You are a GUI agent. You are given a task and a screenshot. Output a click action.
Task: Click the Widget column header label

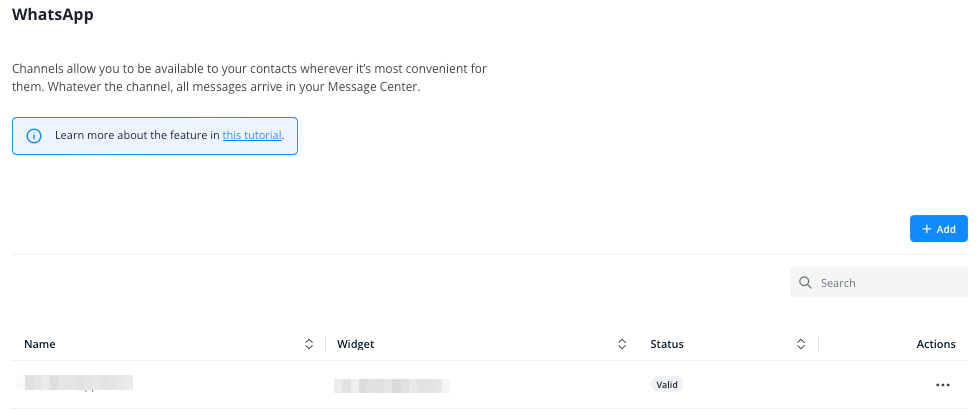click(x=356, y=344)
